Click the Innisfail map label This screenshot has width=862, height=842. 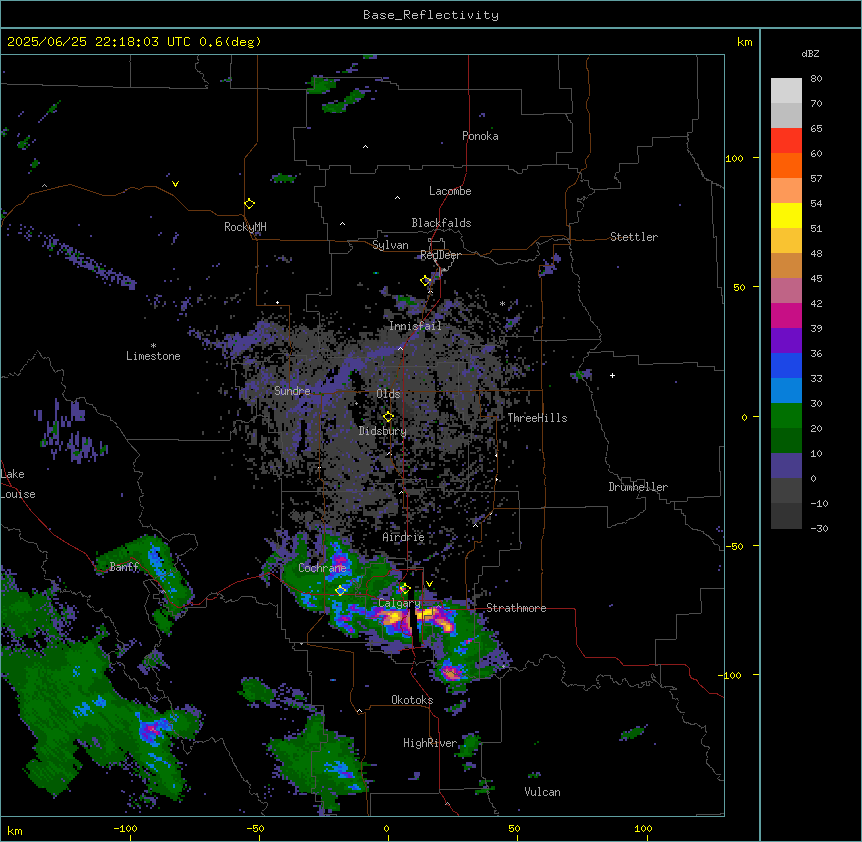click(x=415, y=326)
